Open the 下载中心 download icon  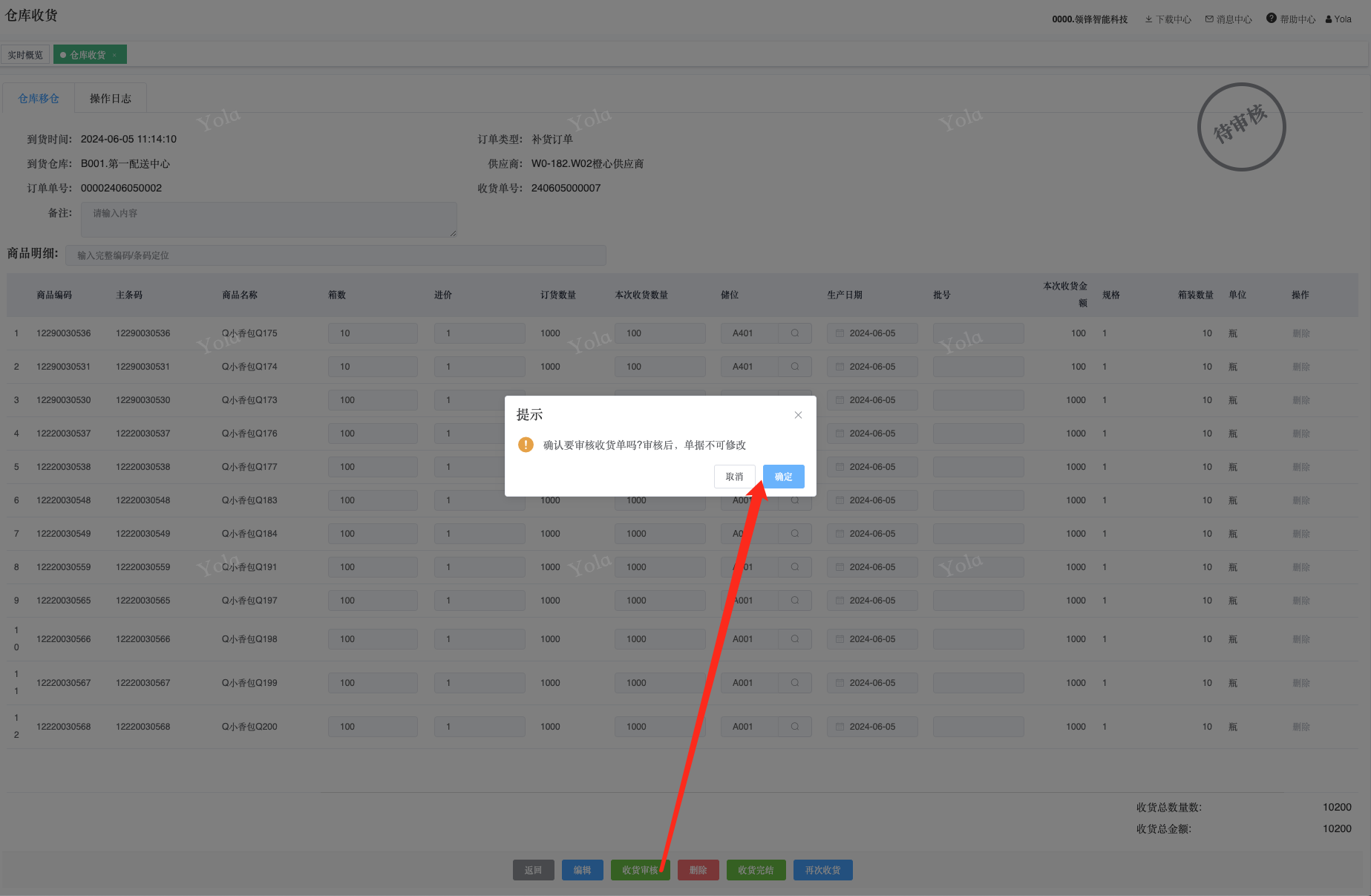click(1148, 19)
